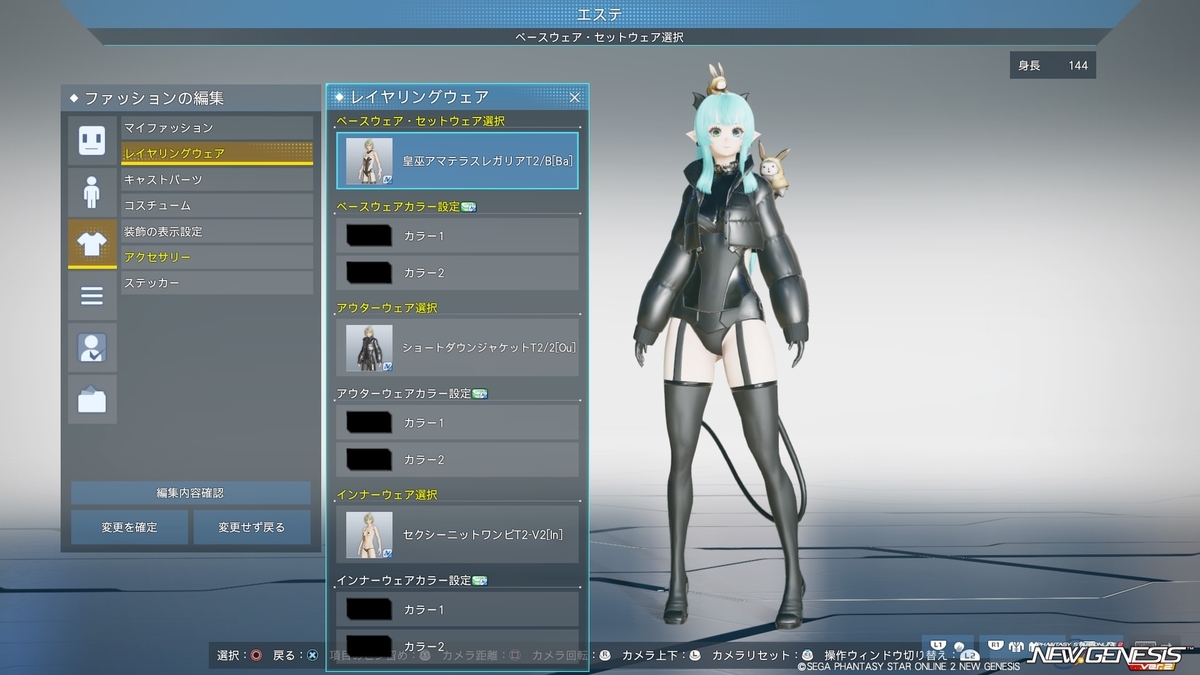Pick inner wear カラー1 black swatch
Screen dimensions: 1200x675
(x=368, y=610)
